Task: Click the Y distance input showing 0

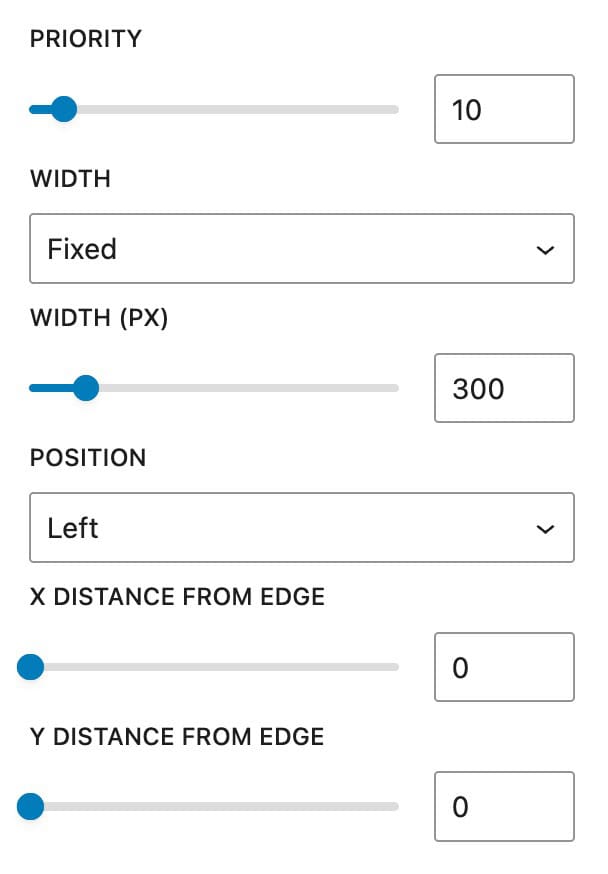Action: pyautogui.click(x=503, y=806)
